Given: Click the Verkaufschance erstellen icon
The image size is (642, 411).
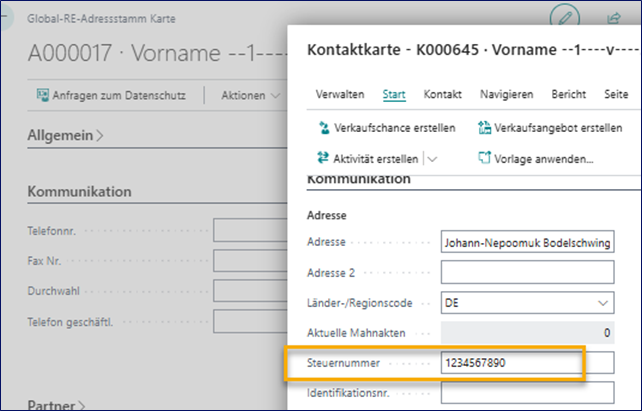Looking at the screenshot, I should pyautogui.click(x=324, y=128).
